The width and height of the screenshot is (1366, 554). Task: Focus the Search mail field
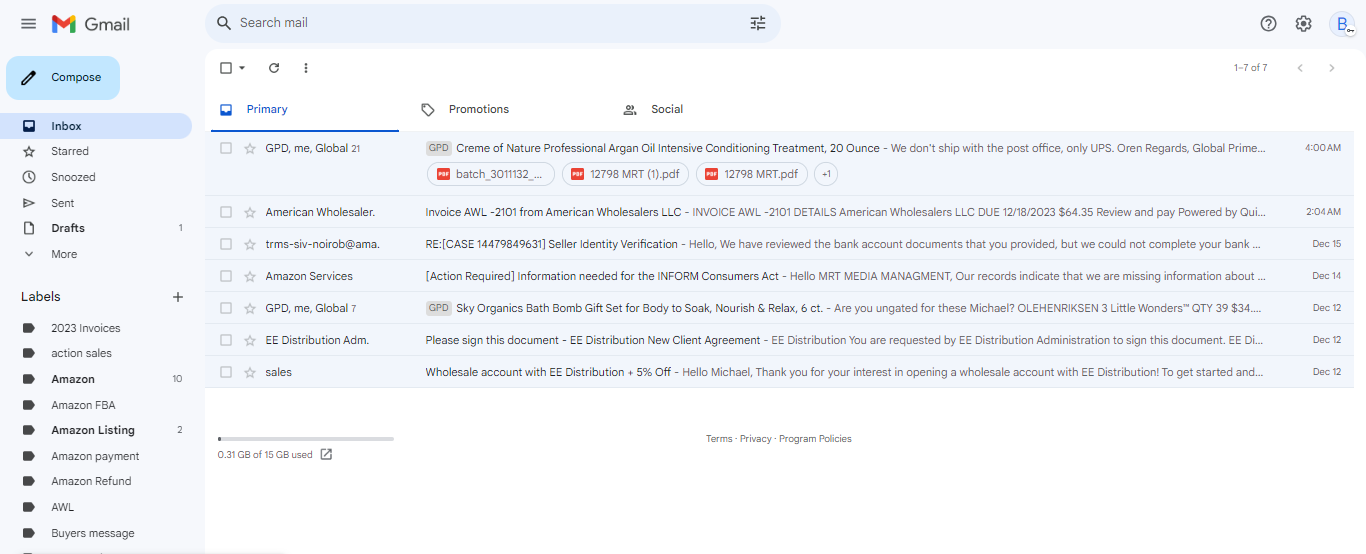(x=490, y=23)
